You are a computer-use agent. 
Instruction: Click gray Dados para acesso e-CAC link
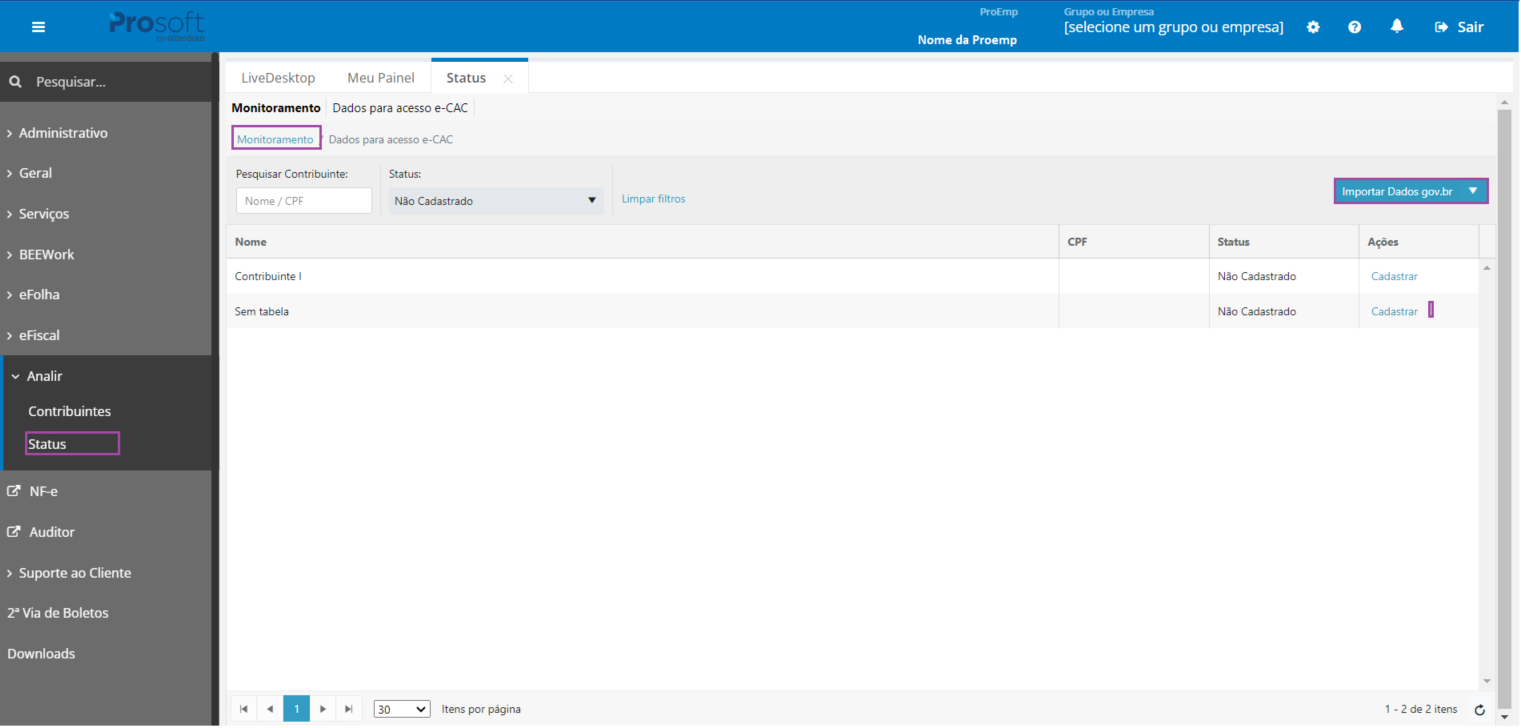(391, 140)
